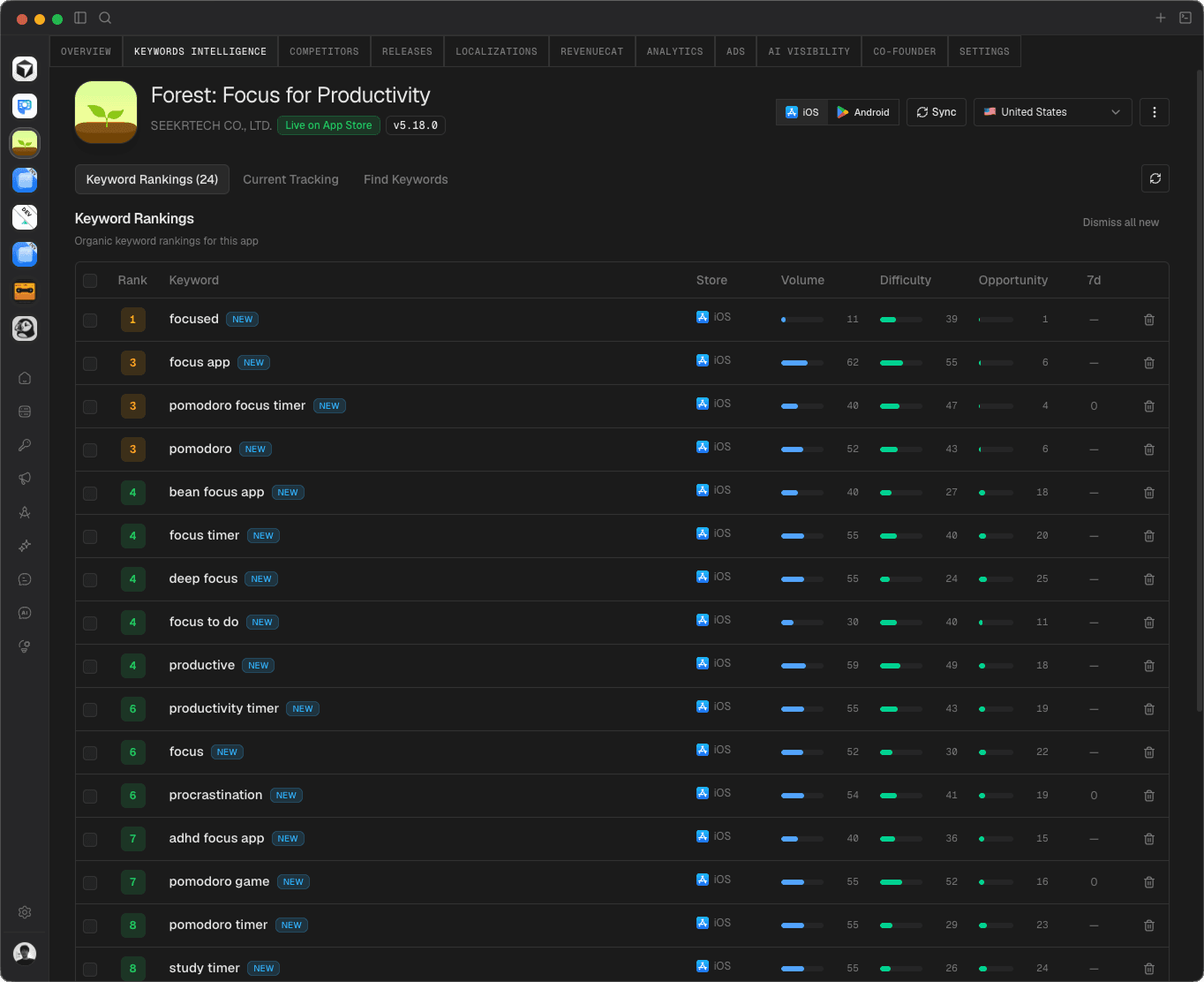Click the lightbulb with gear sidebar icon
Screen dimensions: 1204x982
click(x=25, y=646)
